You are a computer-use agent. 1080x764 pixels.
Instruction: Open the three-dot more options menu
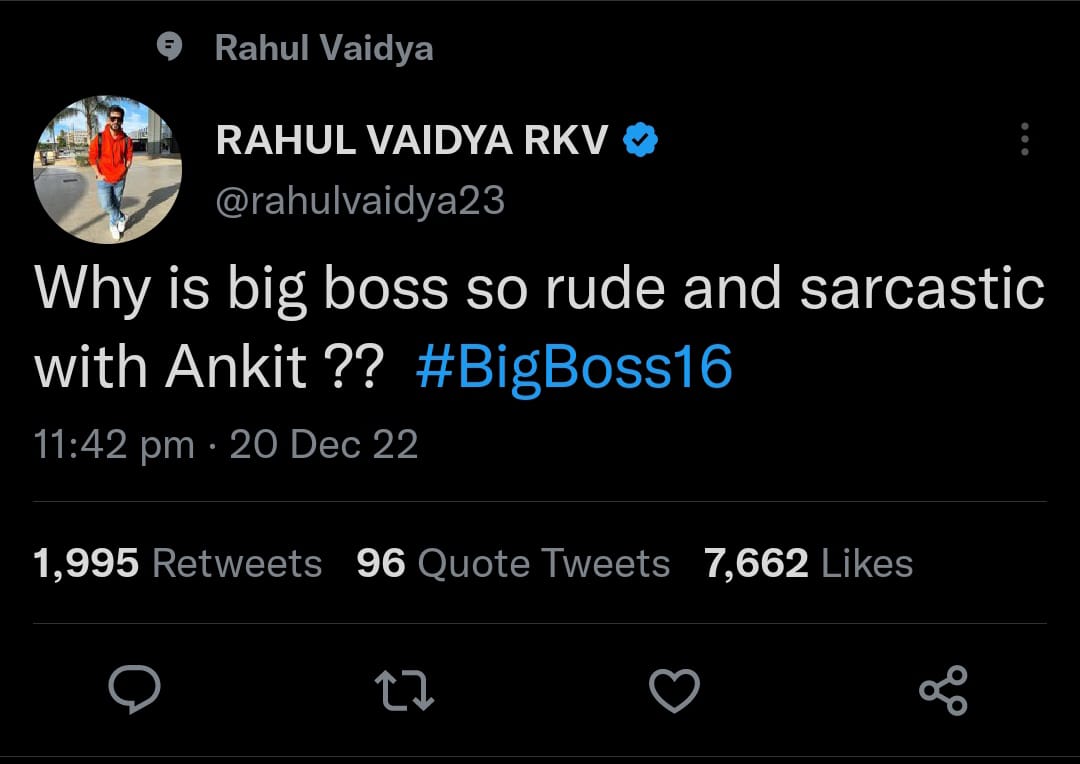[x=1025, y=139]
